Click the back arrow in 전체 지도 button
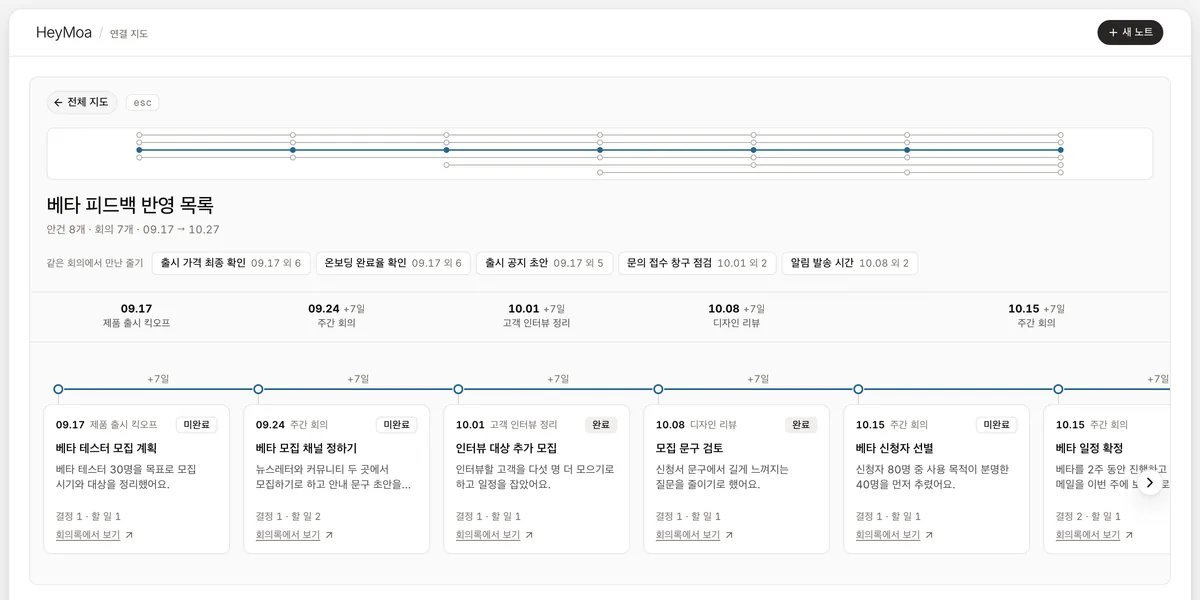This screenshot has width=1200, height=600. [x=58, y=102]
